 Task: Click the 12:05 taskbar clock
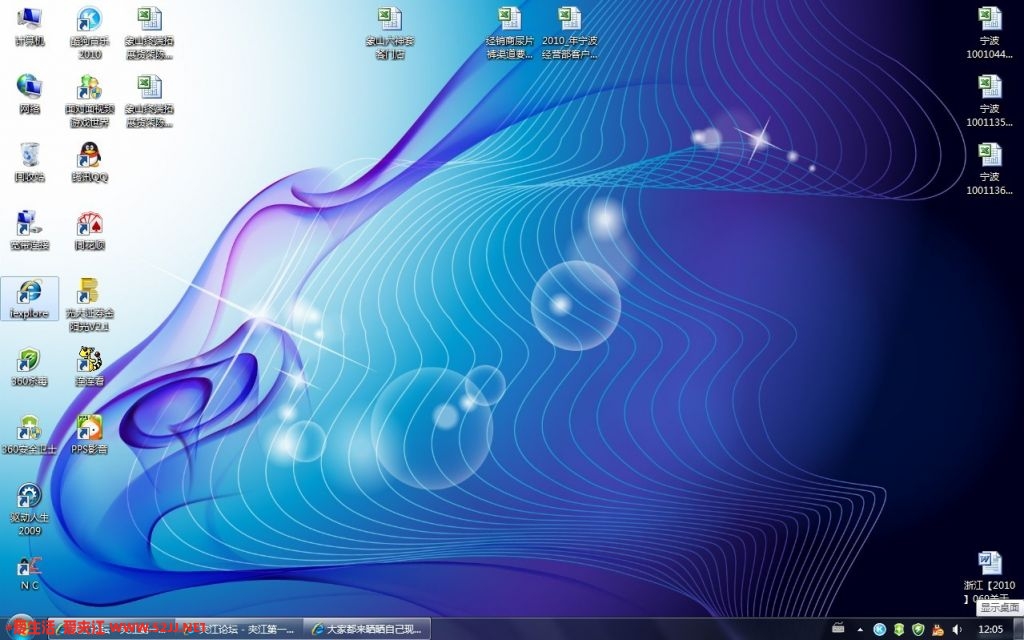990,629
